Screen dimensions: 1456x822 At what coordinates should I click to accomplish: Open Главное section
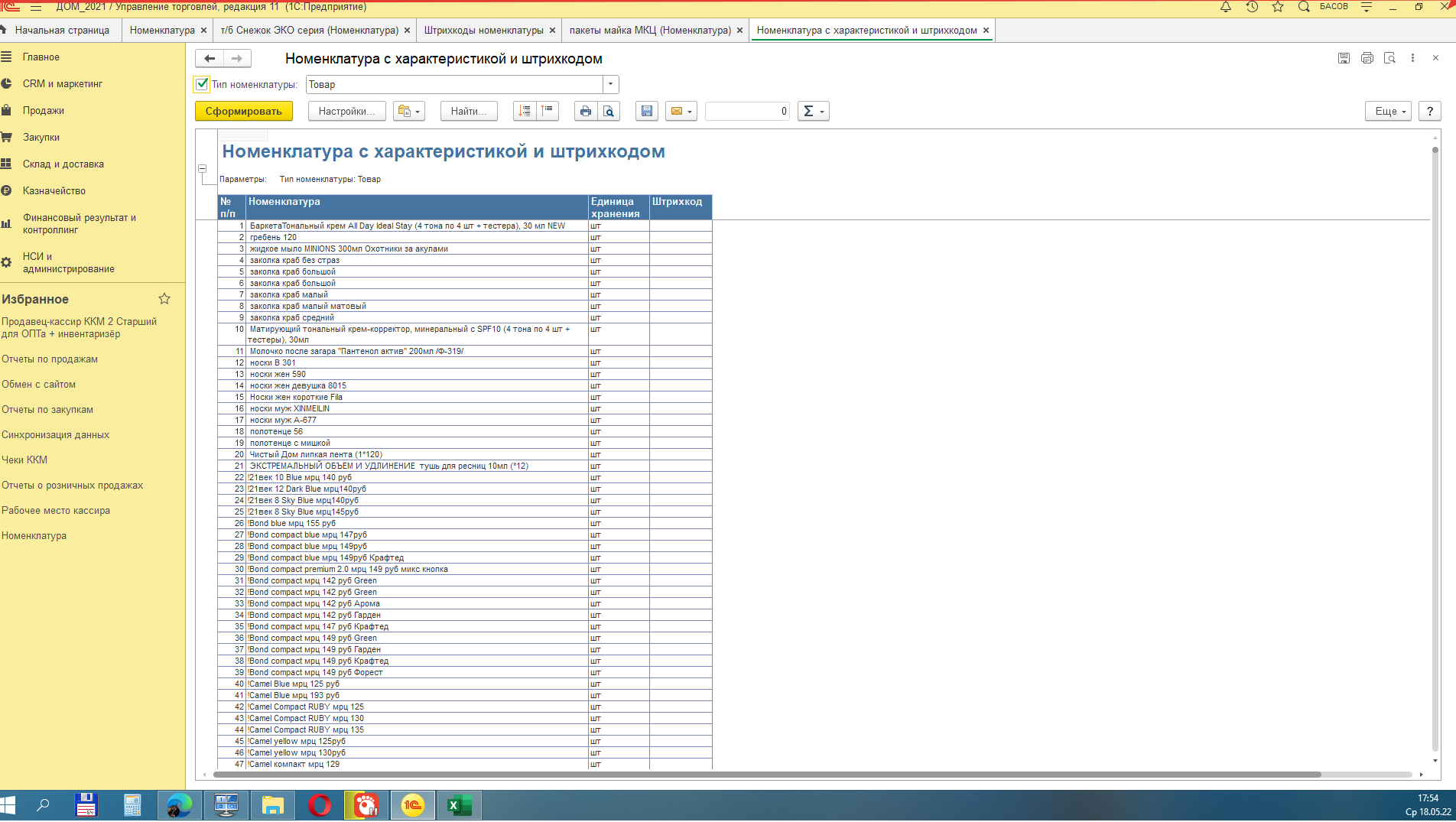[x=41, y=57]
